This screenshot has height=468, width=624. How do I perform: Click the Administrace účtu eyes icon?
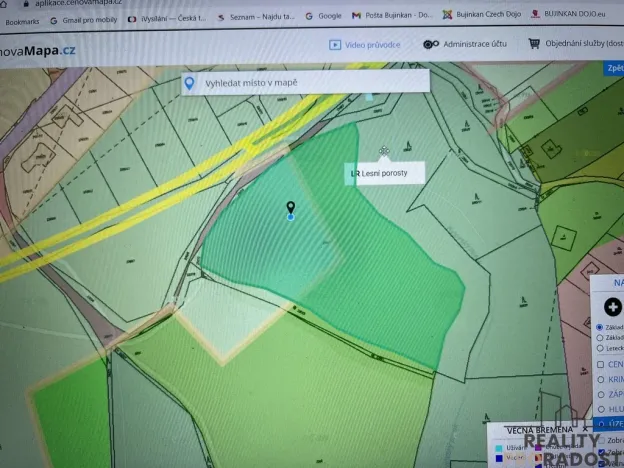(x=429, y=44)
